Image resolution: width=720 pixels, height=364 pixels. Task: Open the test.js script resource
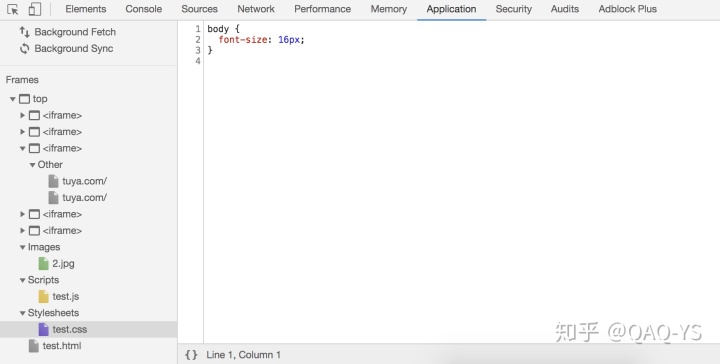(x=66, y=297)
